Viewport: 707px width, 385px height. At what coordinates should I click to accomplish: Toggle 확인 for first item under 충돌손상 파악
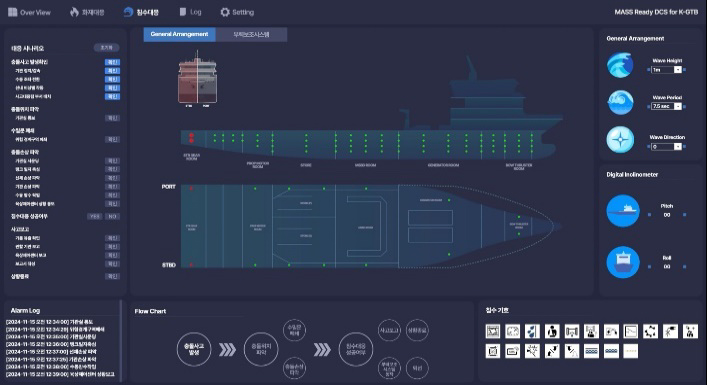(x=112, y=161)
